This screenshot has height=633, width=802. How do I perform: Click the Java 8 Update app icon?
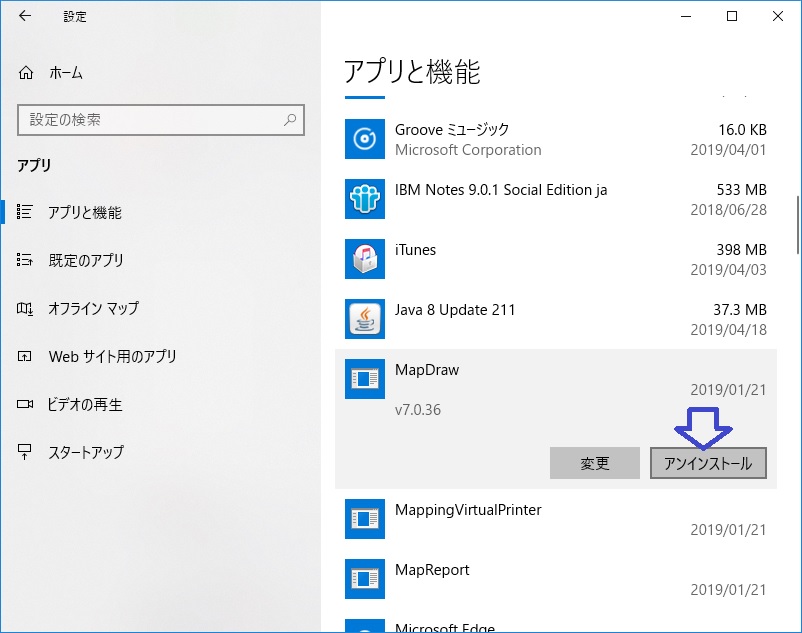point(365,319)
